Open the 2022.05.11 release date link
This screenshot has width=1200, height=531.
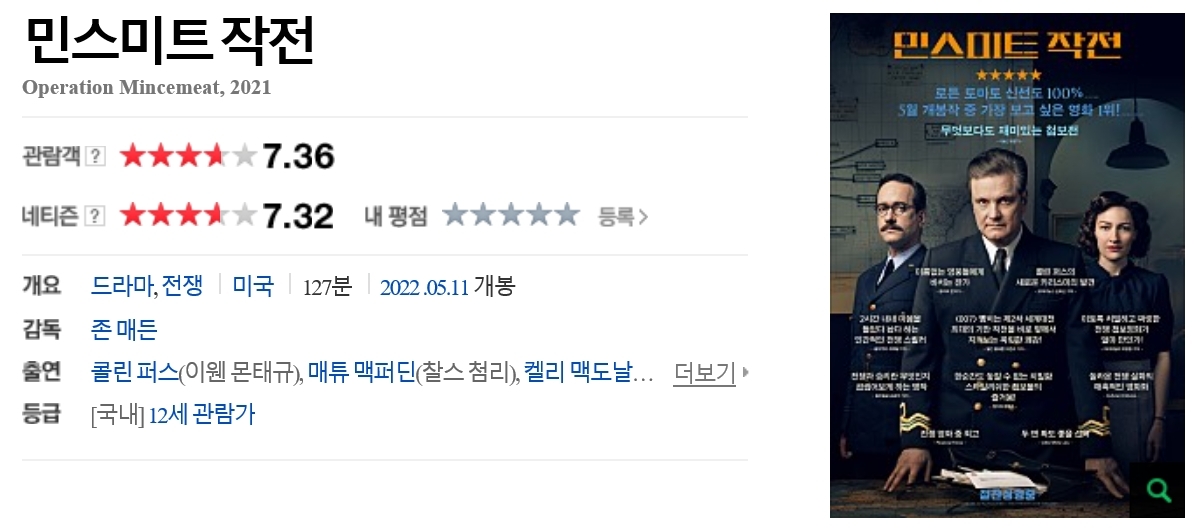424,287
